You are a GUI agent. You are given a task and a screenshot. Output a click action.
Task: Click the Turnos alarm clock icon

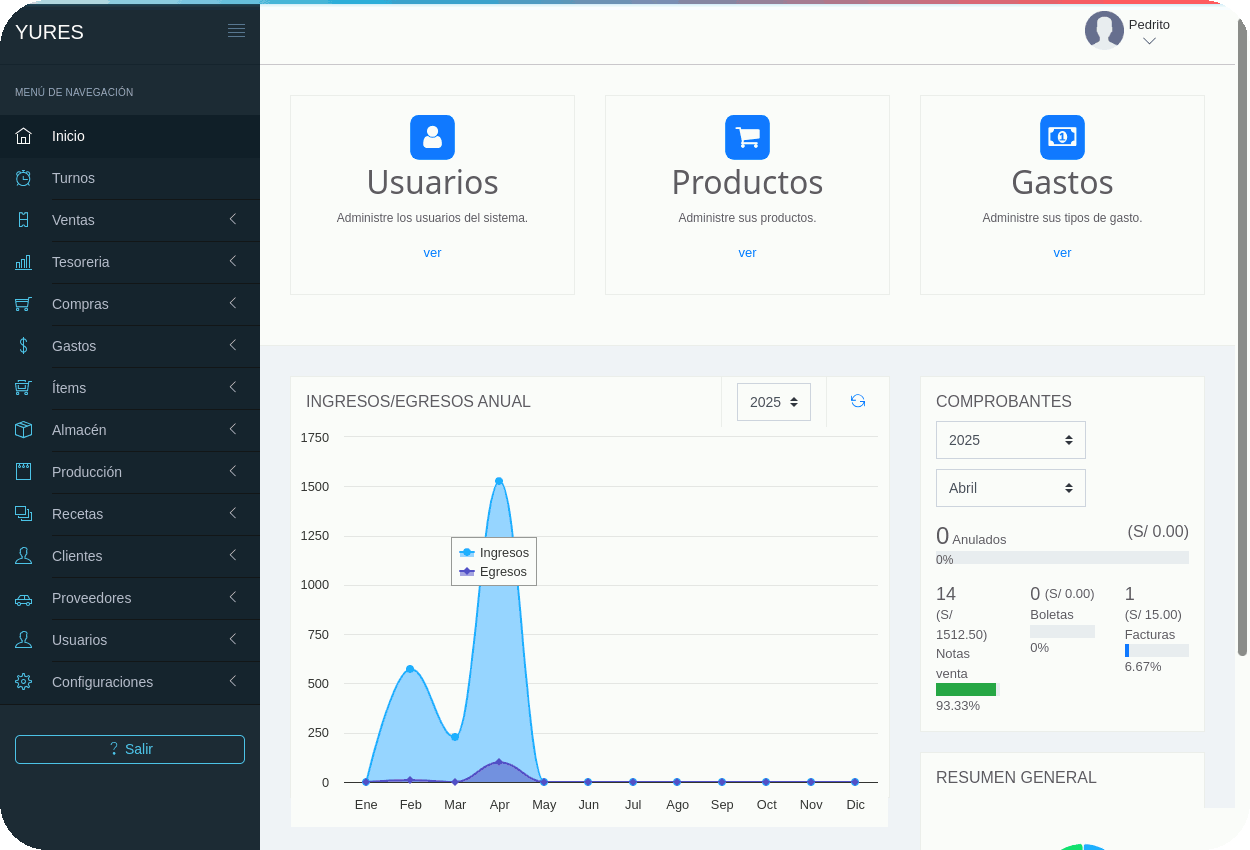tap(24, 178)
